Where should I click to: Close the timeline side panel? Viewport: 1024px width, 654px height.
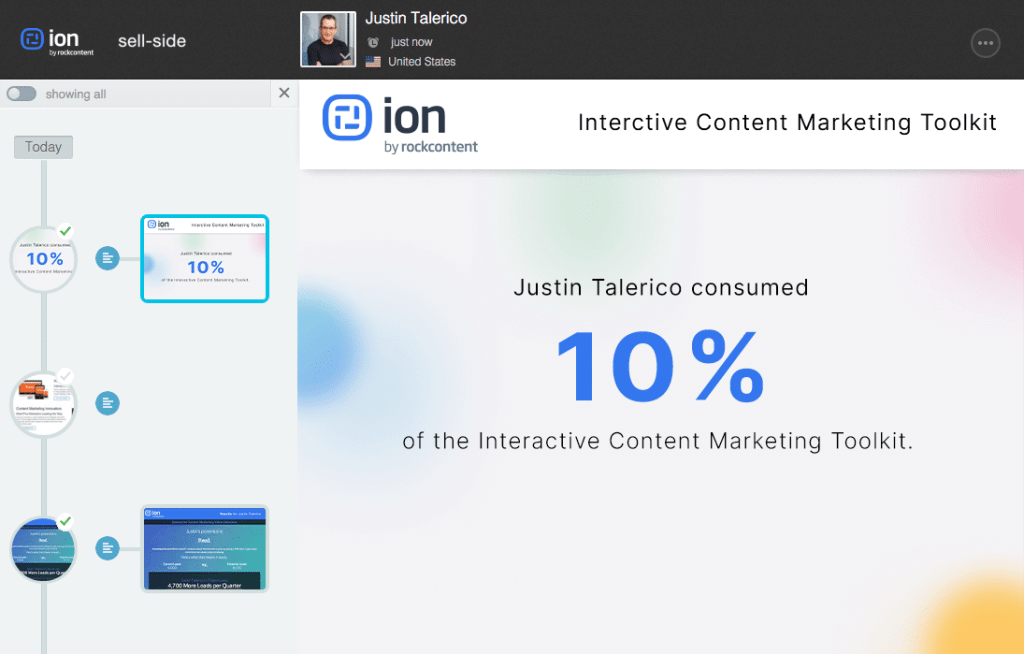284,93
